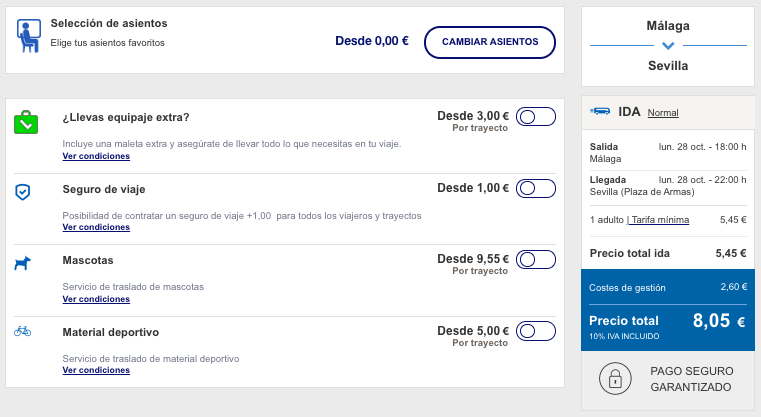
Task: Open the CAMBIAR ASIENTOS seat selection
Action: [x=490, y=42]
